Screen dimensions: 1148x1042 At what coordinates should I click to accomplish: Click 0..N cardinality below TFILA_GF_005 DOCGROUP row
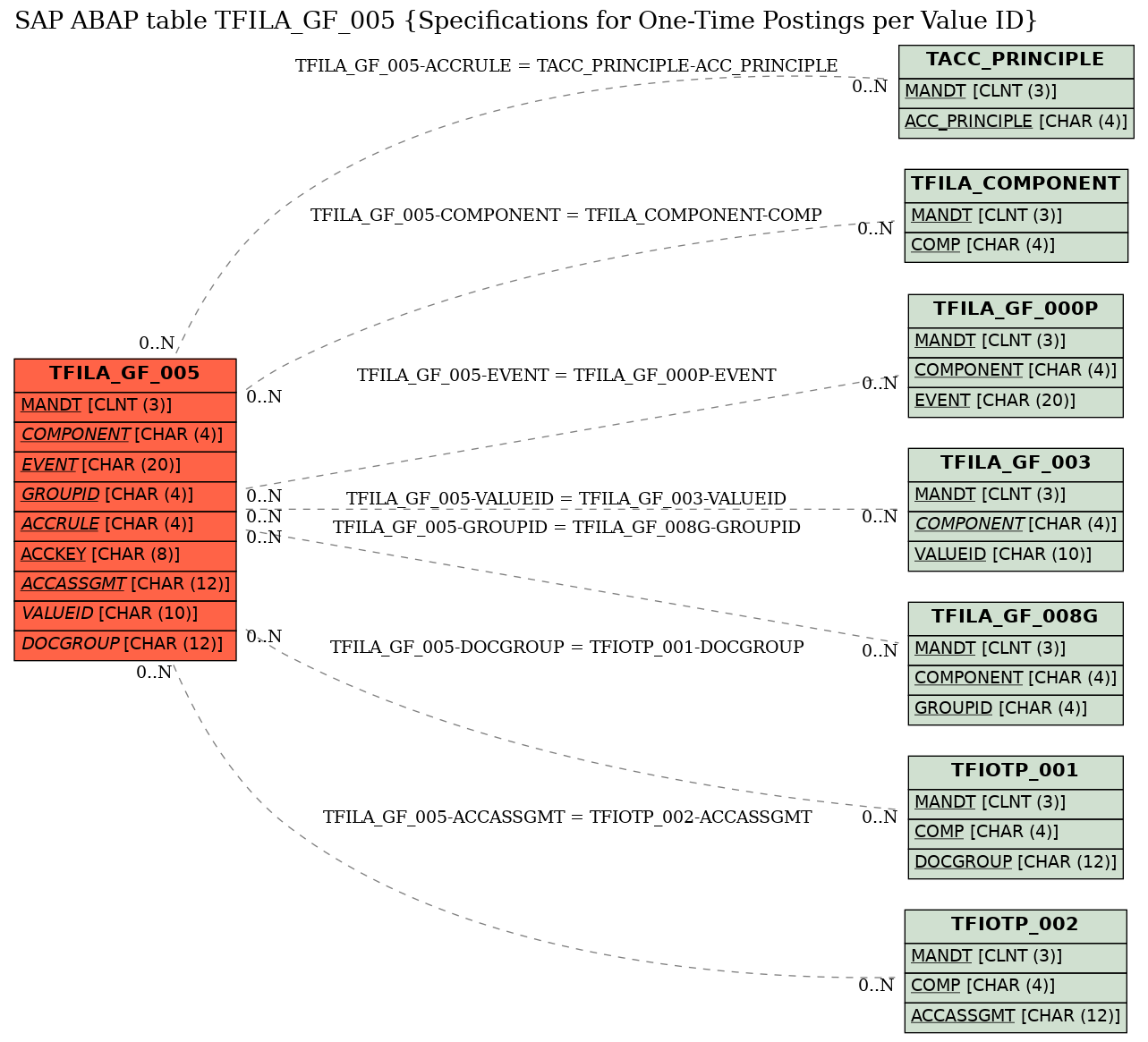(x=154, y=673)
